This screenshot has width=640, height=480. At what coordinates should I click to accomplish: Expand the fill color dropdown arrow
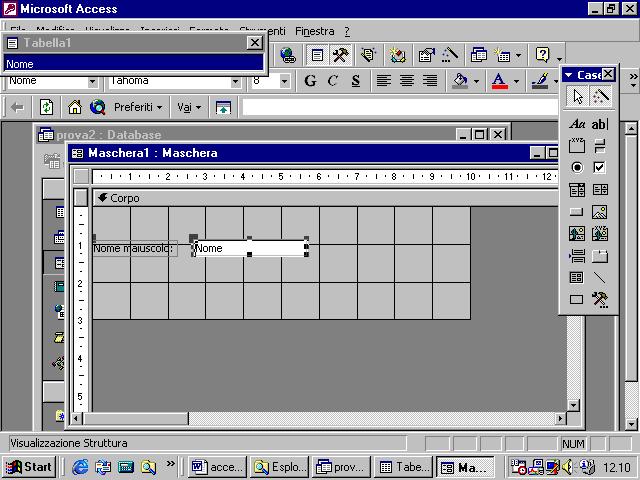point(476,82)
